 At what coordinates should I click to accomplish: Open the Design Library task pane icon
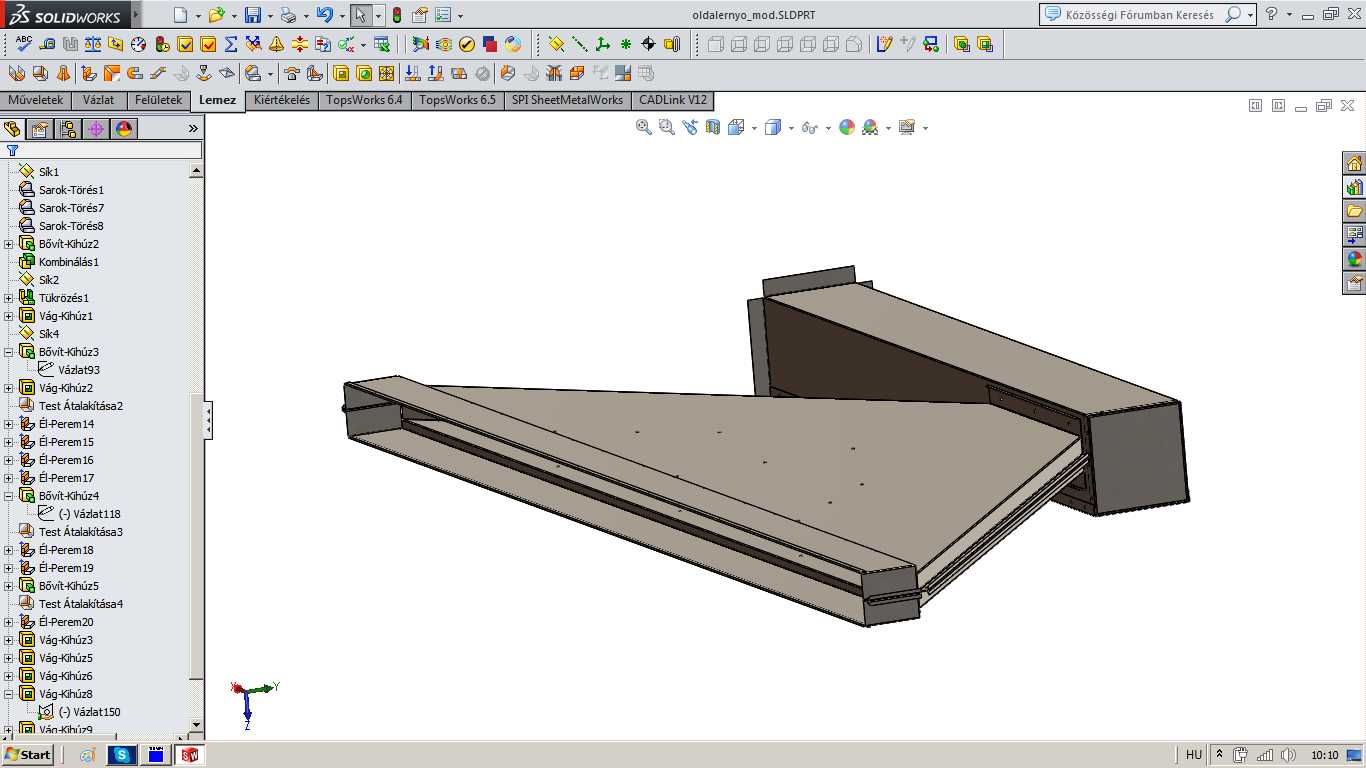click(x=1354, y=187)
